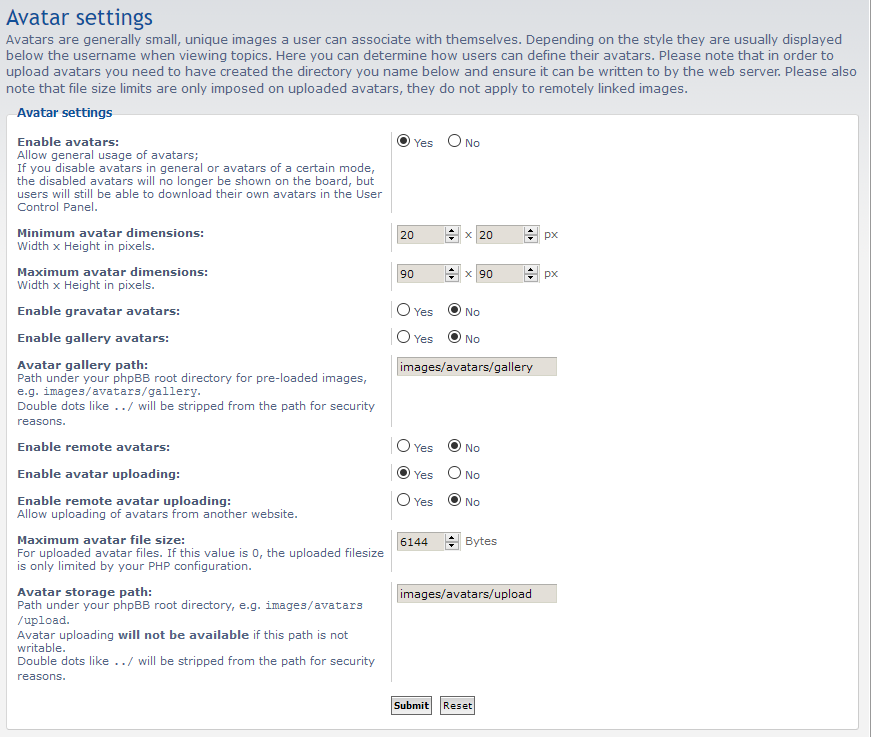This screenshot has width=871, height=737.
Task: Decrease maximum avatar height spinner
Action: 531,278
